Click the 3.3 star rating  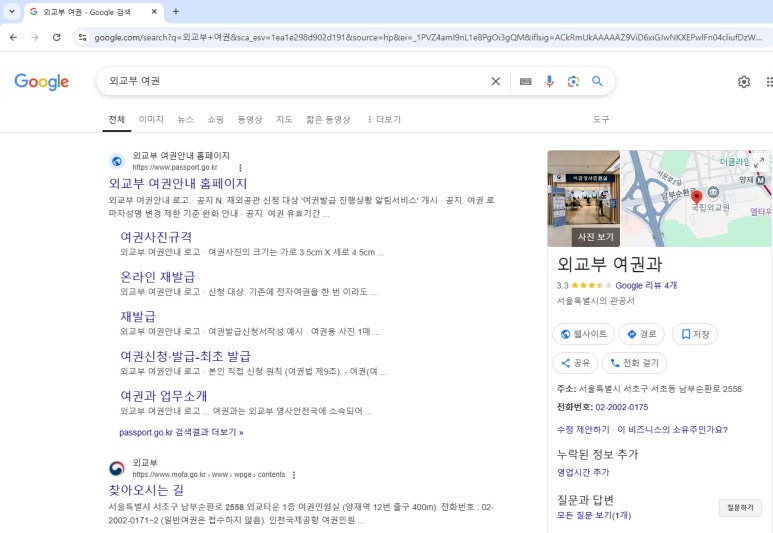(585, 285)
